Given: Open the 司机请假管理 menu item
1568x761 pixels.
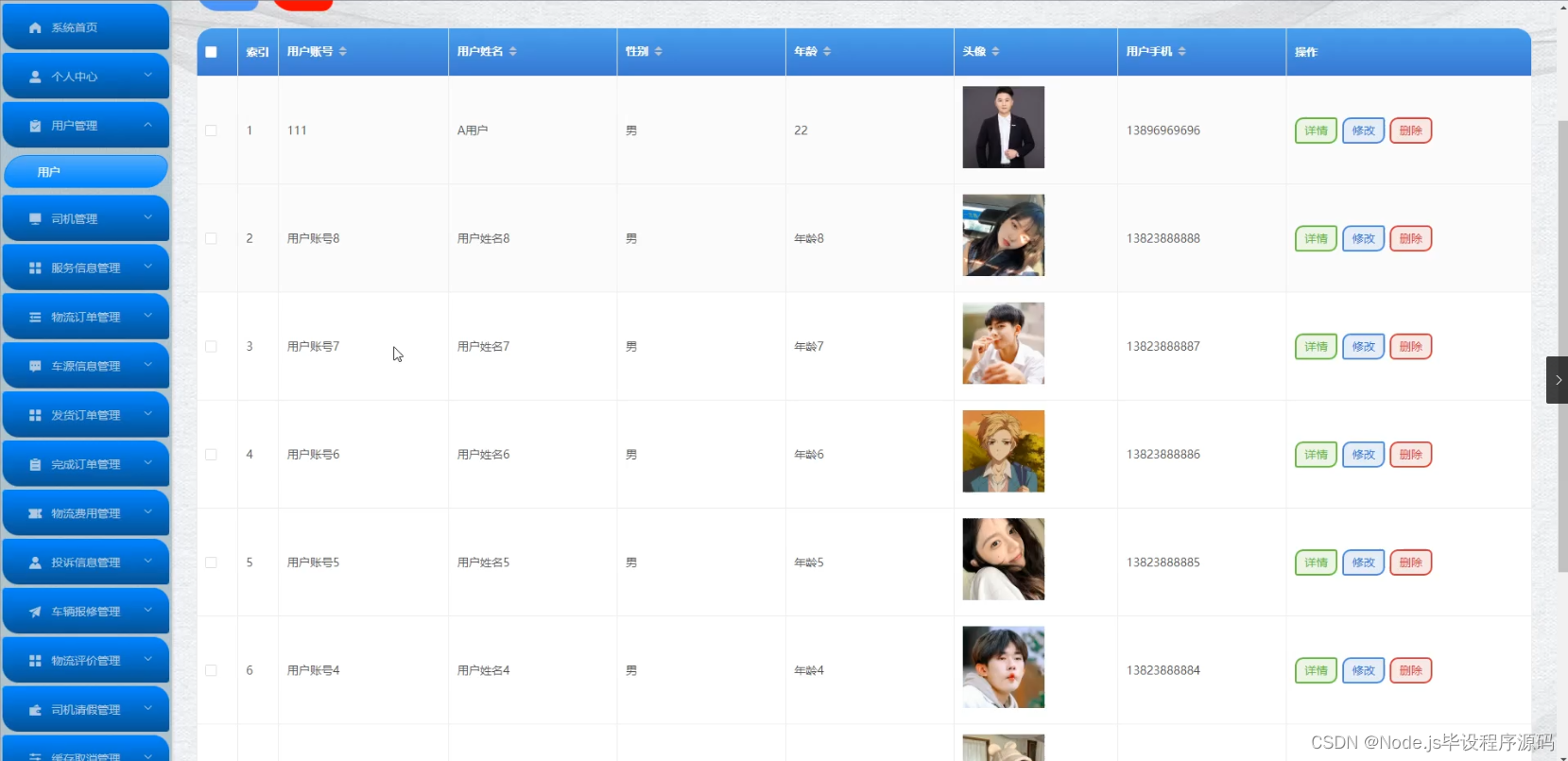Looking at the screenshot, I should [x=86, y=710].
